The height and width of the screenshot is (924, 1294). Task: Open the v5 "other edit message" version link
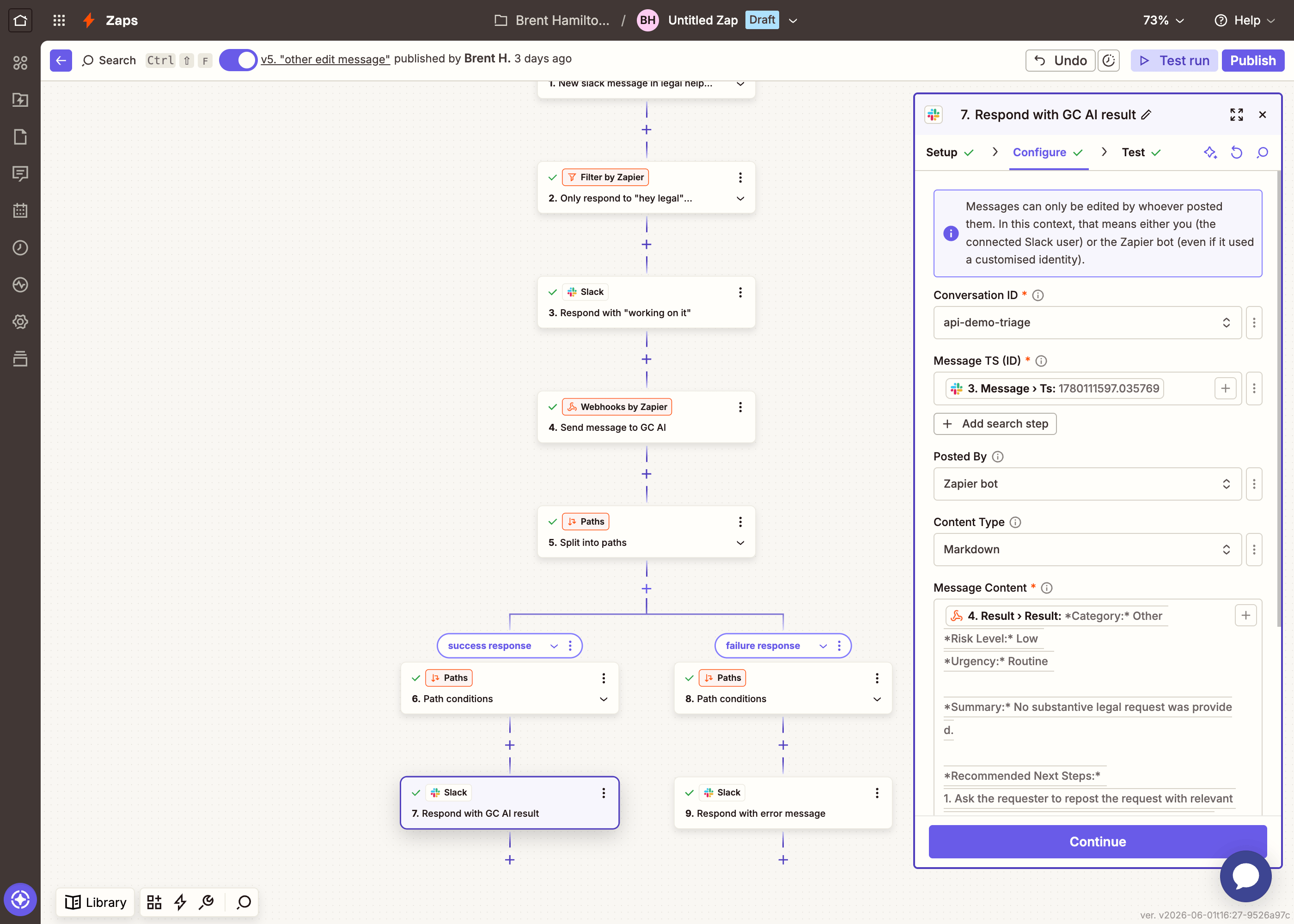(325, 59)
